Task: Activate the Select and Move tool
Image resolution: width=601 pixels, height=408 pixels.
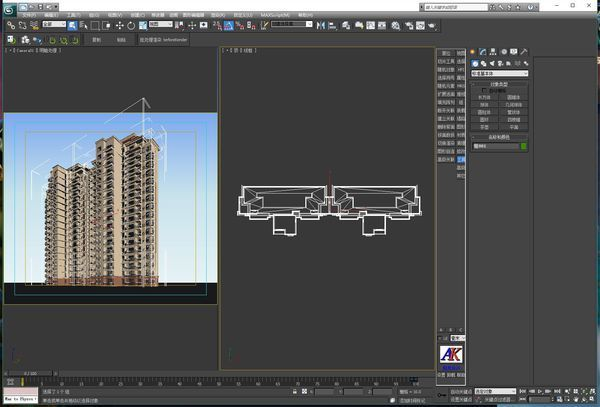Action: click(120, 26)
